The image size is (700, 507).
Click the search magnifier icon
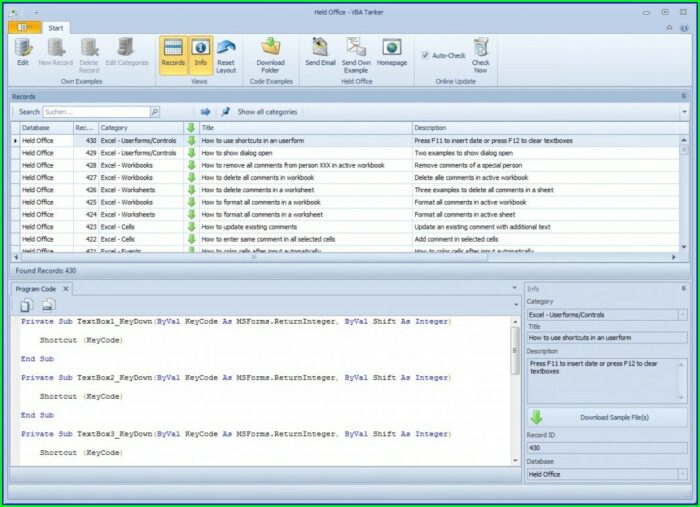click(154, 112)
